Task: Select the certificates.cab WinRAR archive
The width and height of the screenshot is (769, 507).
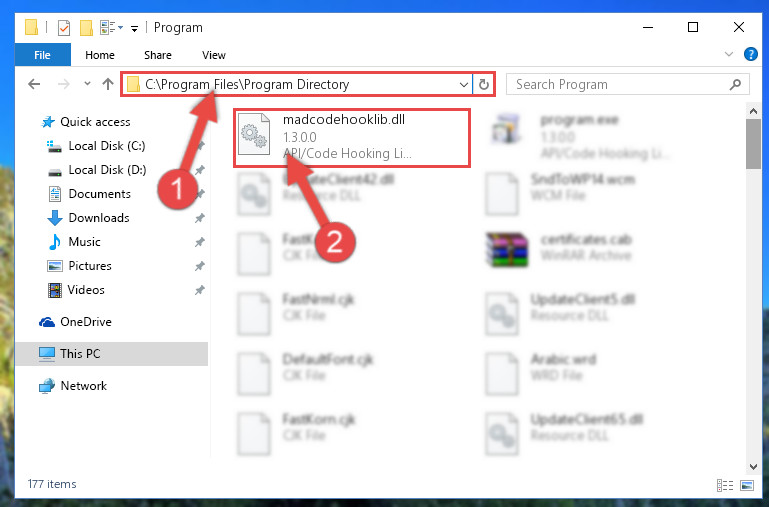Action: pyautogui.click(x=561, y=249)
